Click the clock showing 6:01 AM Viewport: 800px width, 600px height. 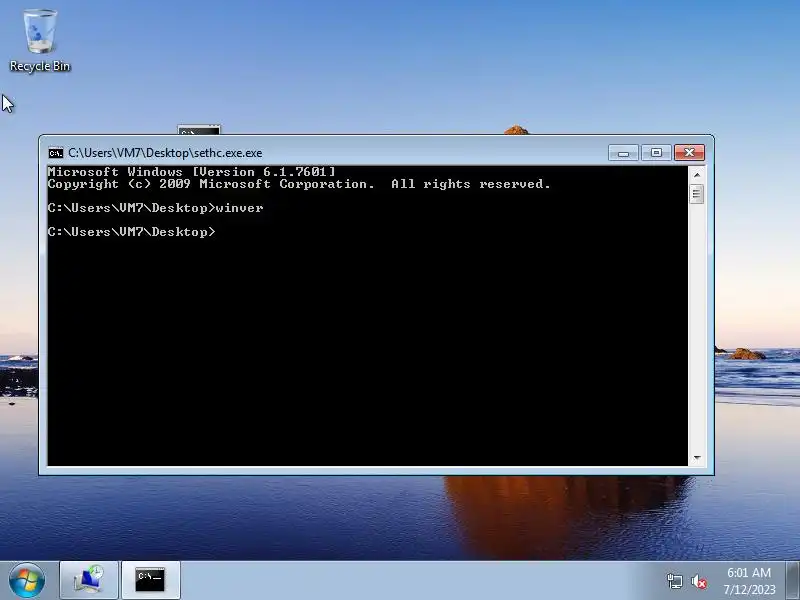click(x=748, y=572)
